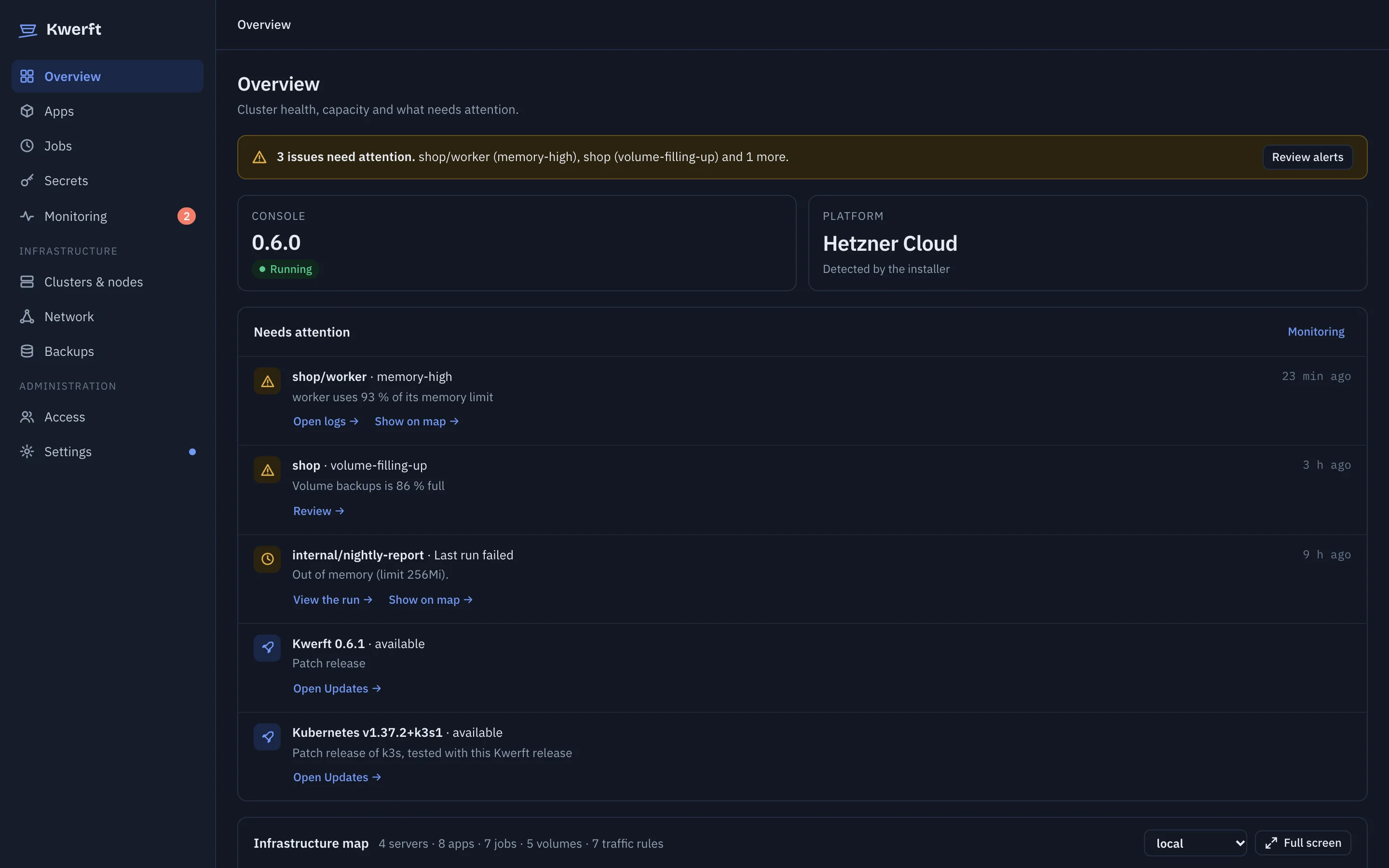Click the Settings gear icon
The width and height of the screenshot is (1389, 868).
27,451
